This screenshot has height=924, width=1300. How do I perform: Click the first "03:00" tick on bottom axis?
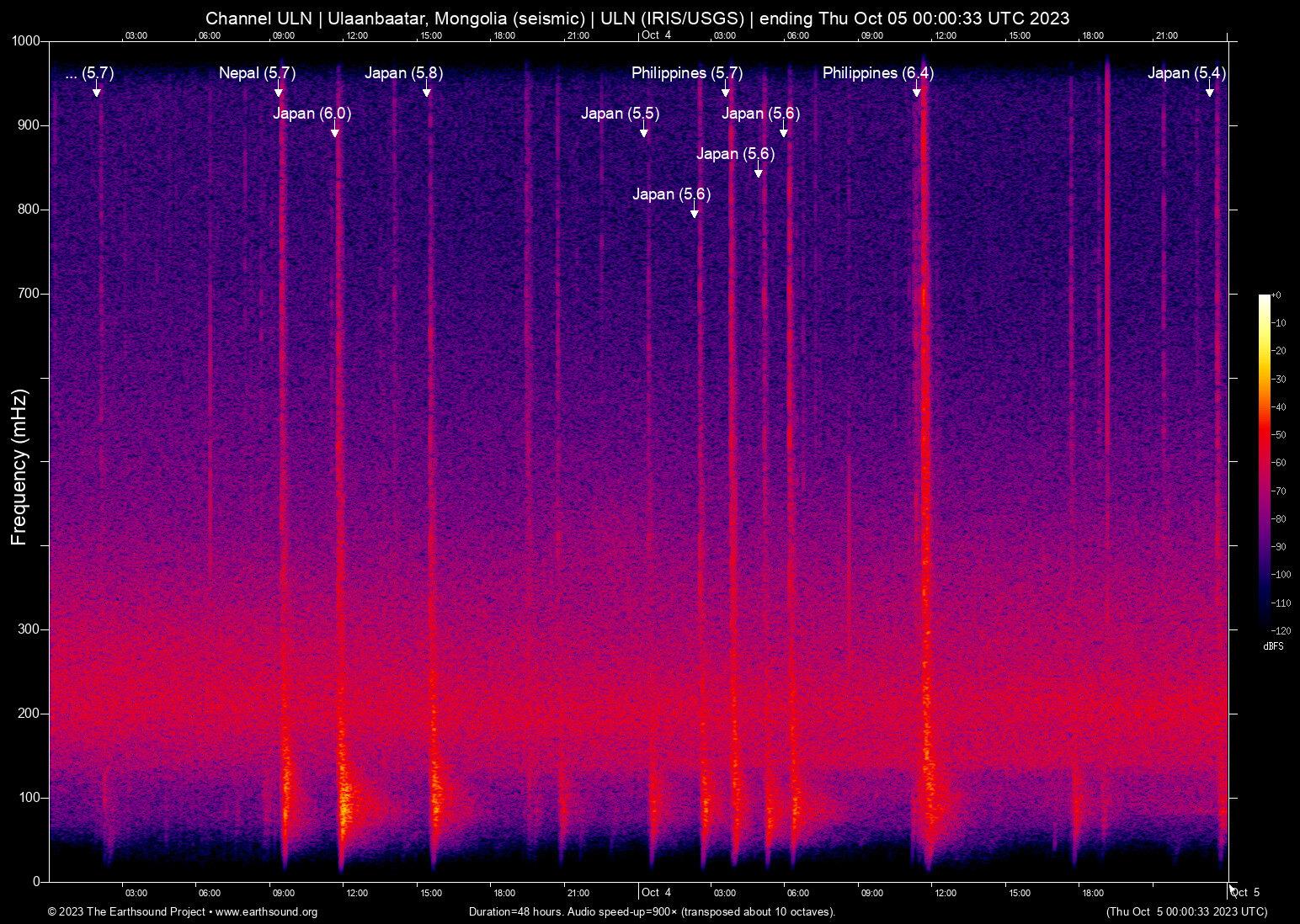[x=136, y=893]
